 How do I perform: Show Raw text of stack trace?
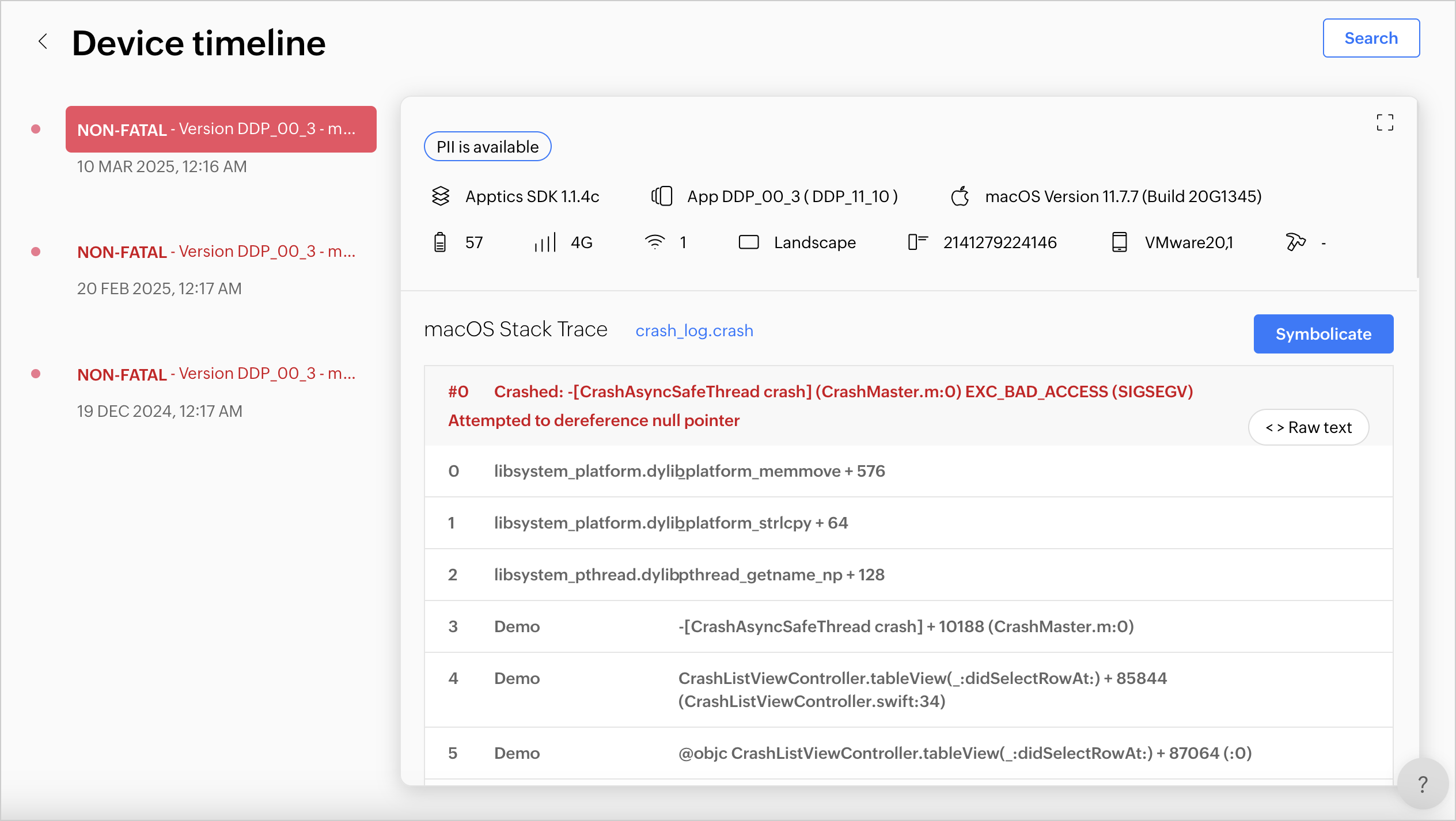tap(1309, 427)
